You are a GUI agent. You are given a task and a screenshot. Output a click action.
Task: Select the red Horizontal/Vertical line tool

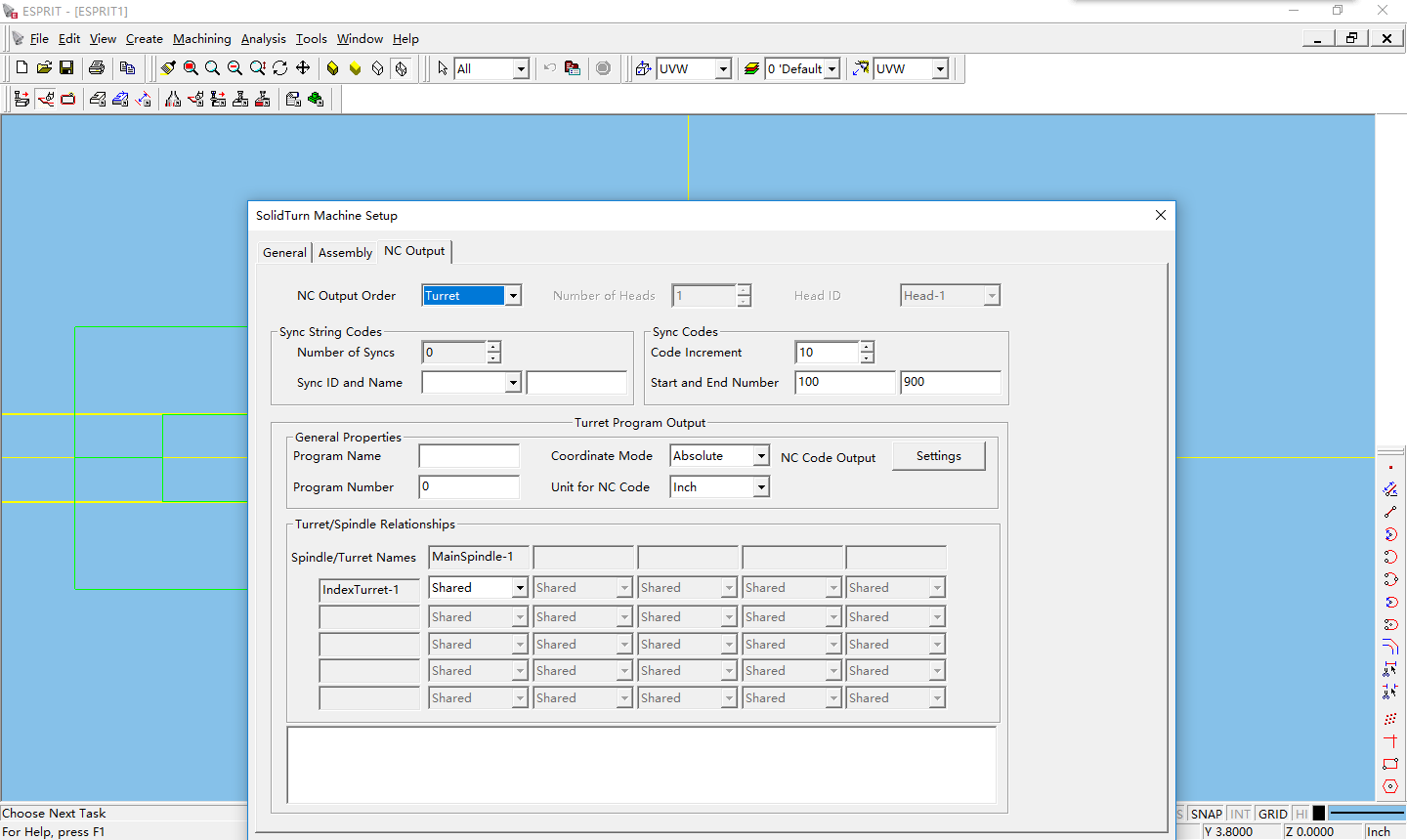click(1390, 741)
